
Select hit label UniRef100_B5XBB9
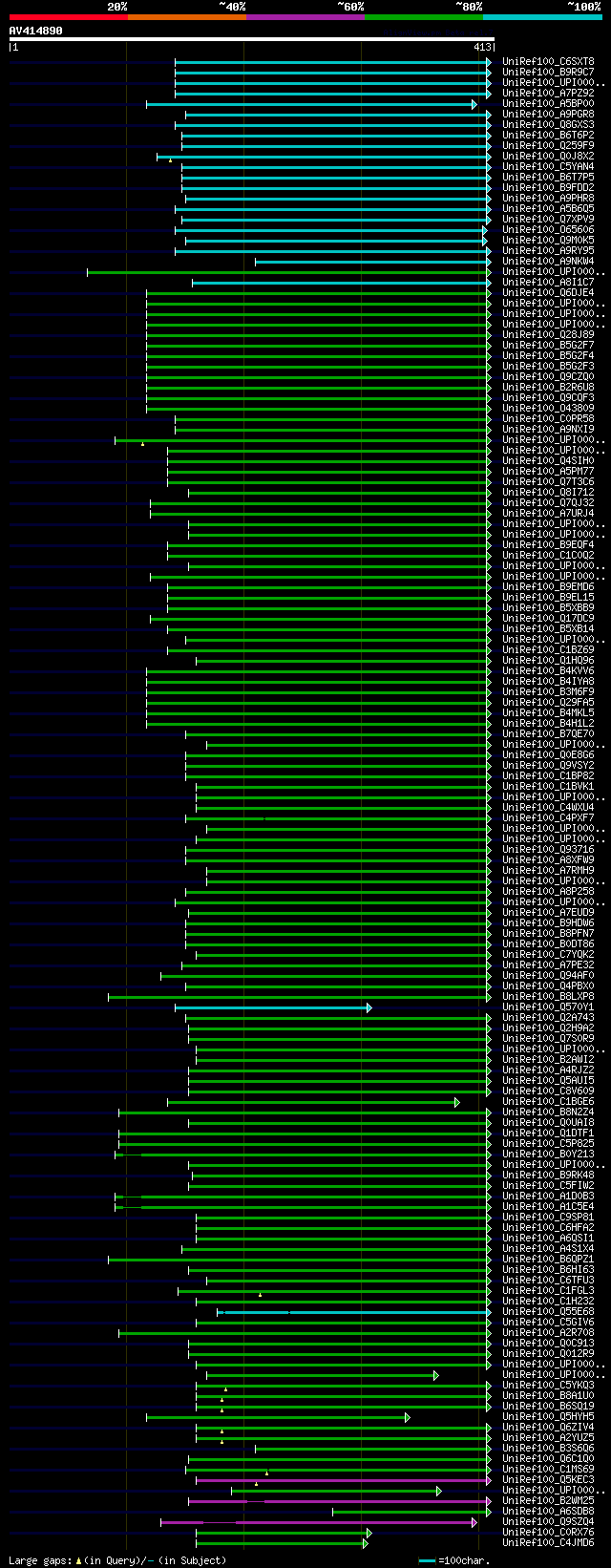click(x=548, y=608)
